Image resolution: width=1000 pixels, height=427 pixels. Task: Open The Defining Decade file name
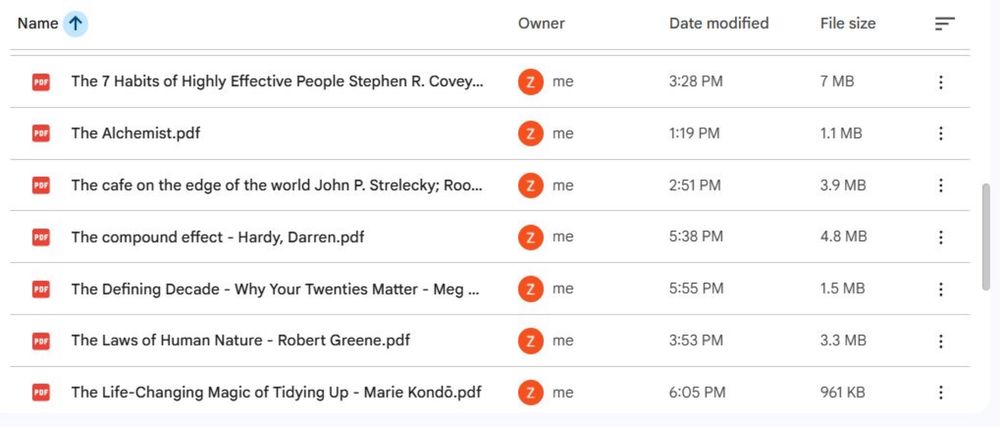click(275, 289)
